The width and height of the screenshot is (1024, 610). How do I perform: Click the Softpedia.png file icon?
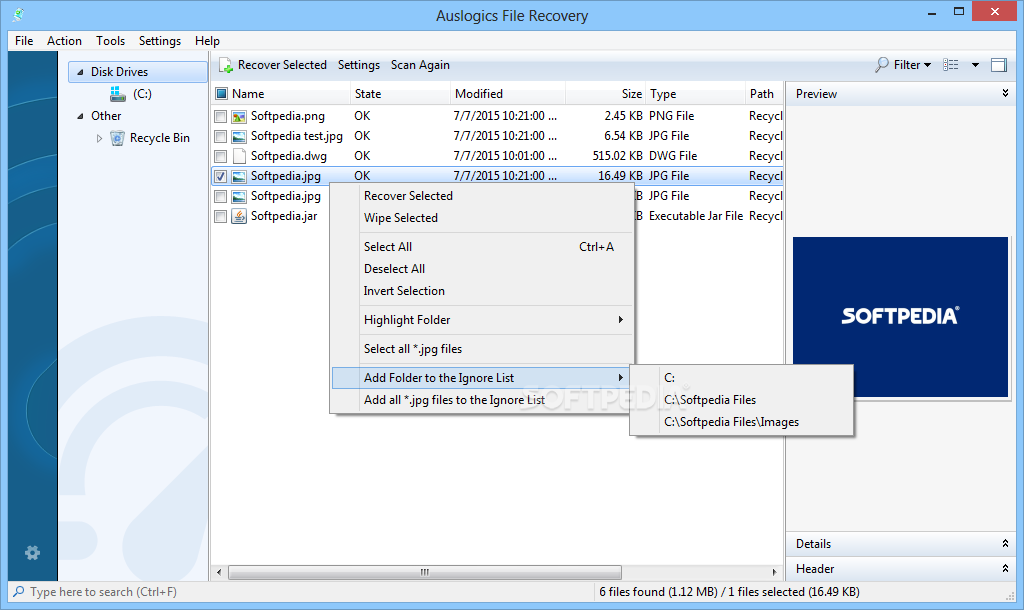(239, 116)
